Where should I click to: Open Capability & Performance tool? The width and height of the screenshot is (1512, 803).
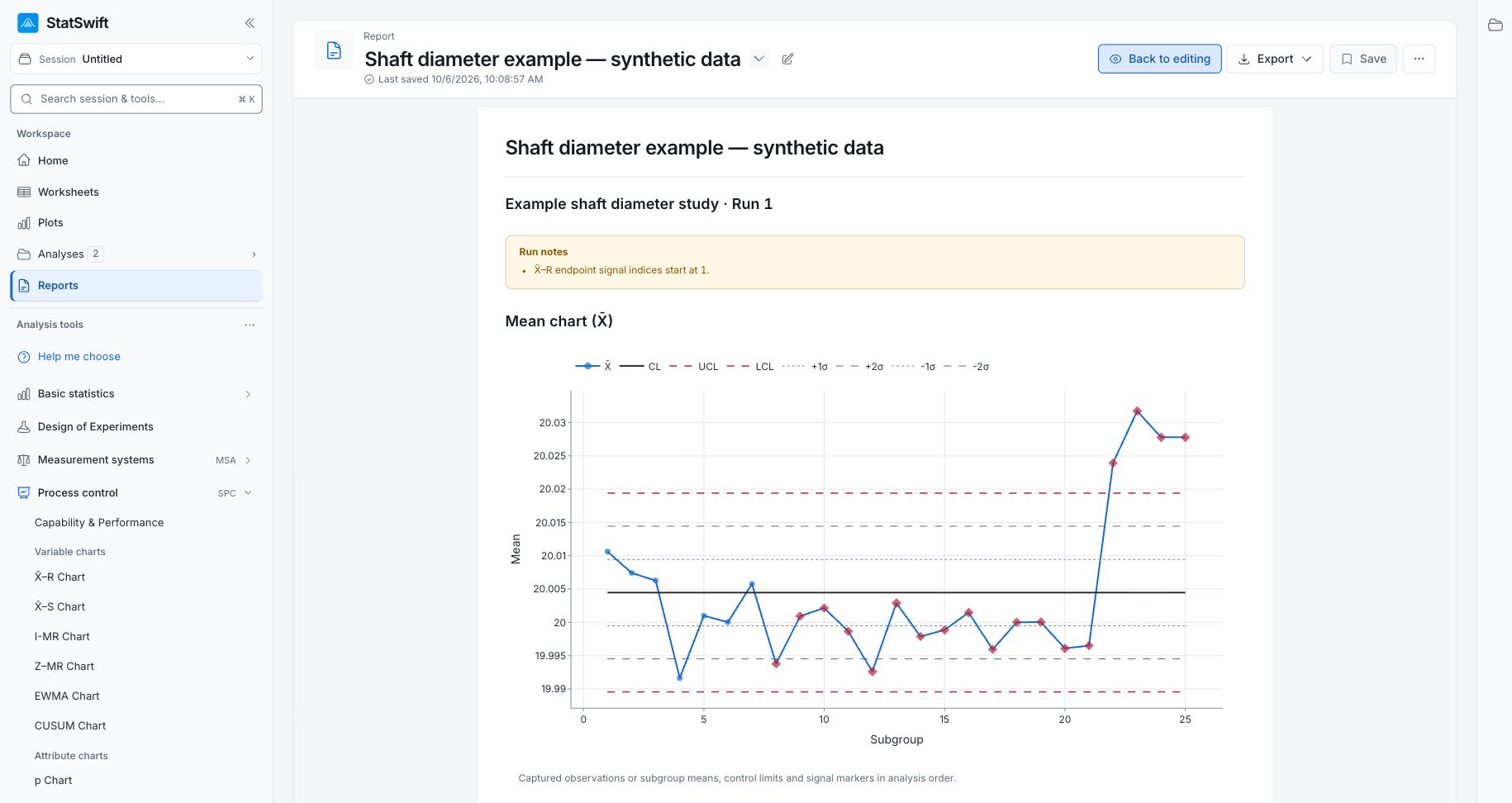tap(99, 523)
